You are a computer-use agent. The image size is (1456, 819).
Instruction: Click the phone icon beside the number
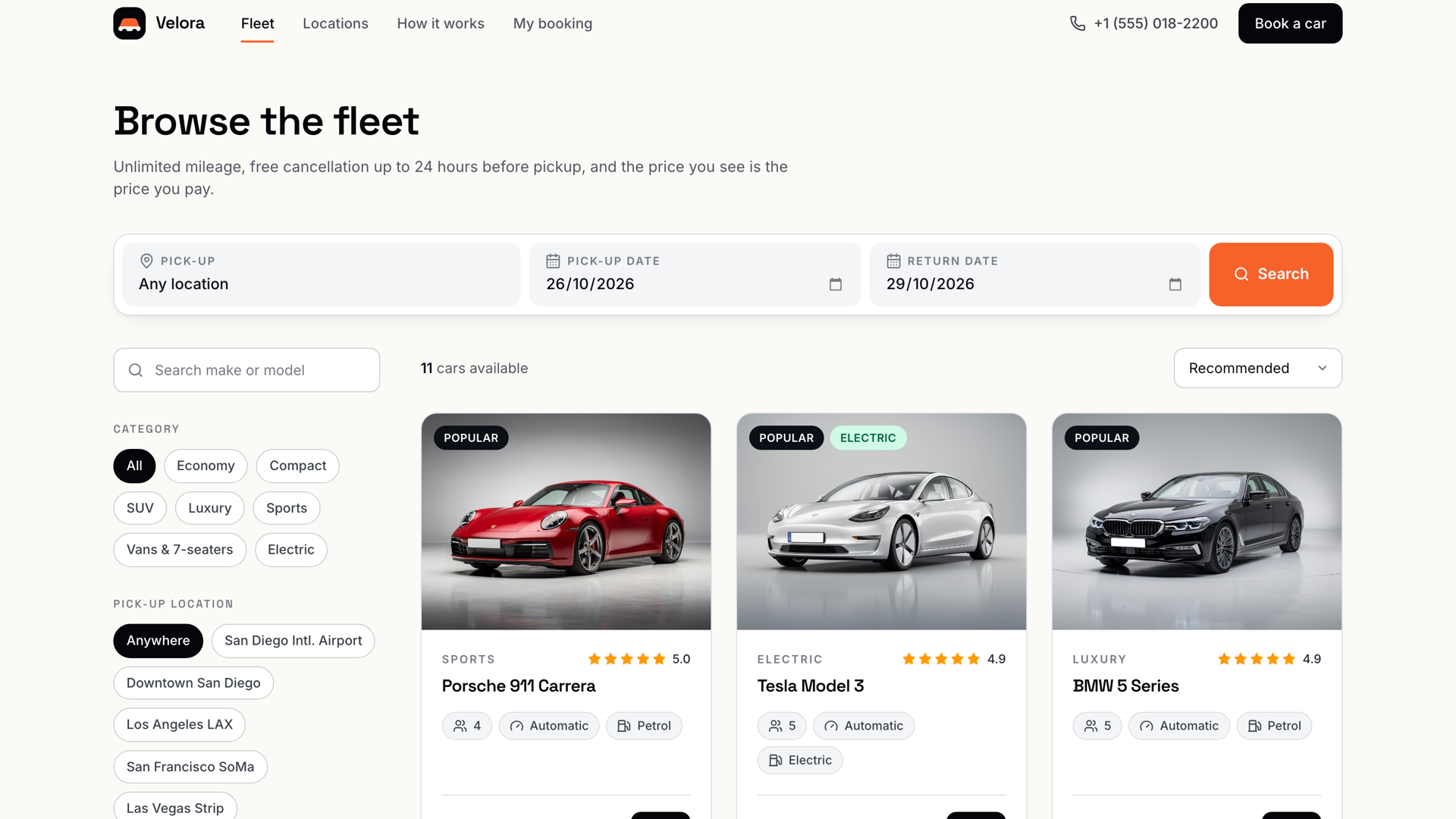click(x=1078, y=24)
